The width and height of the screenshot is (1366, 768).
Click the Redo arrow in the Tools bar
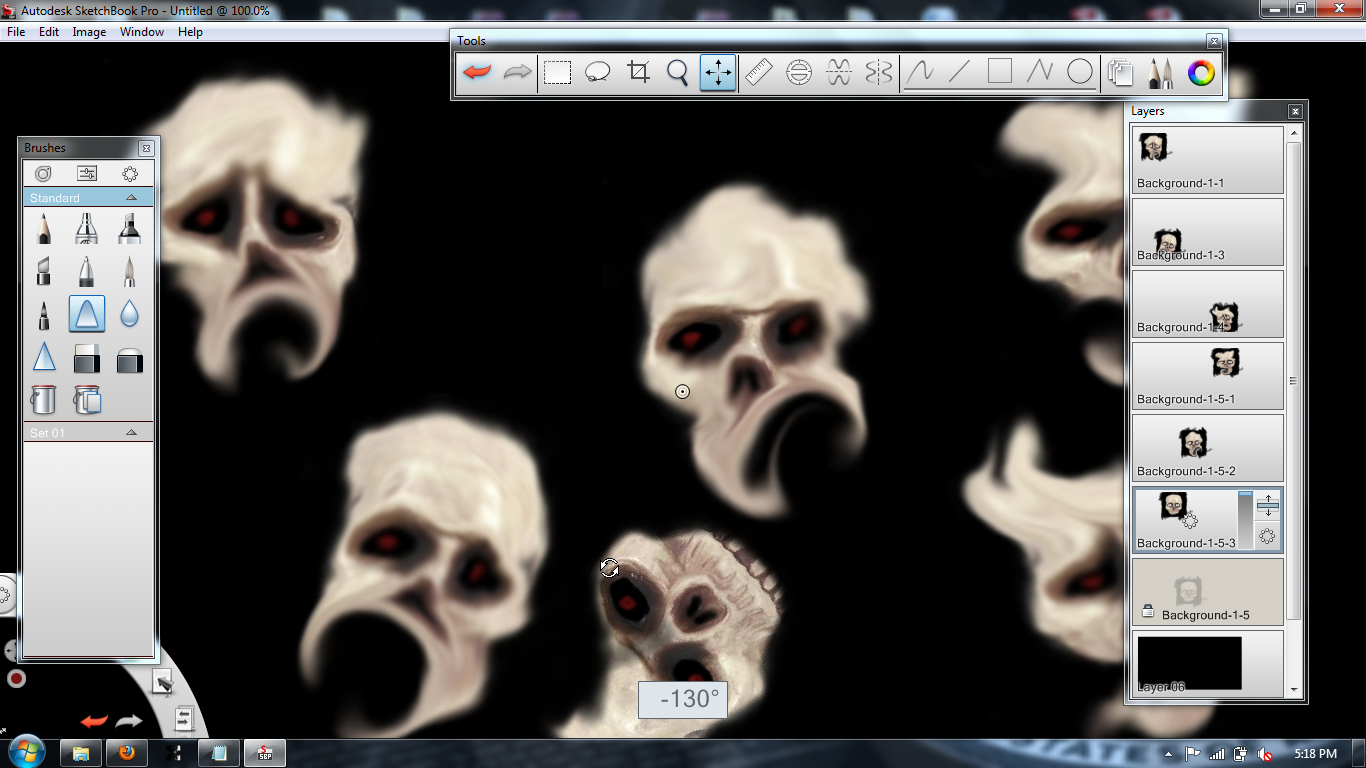(517, 73)
